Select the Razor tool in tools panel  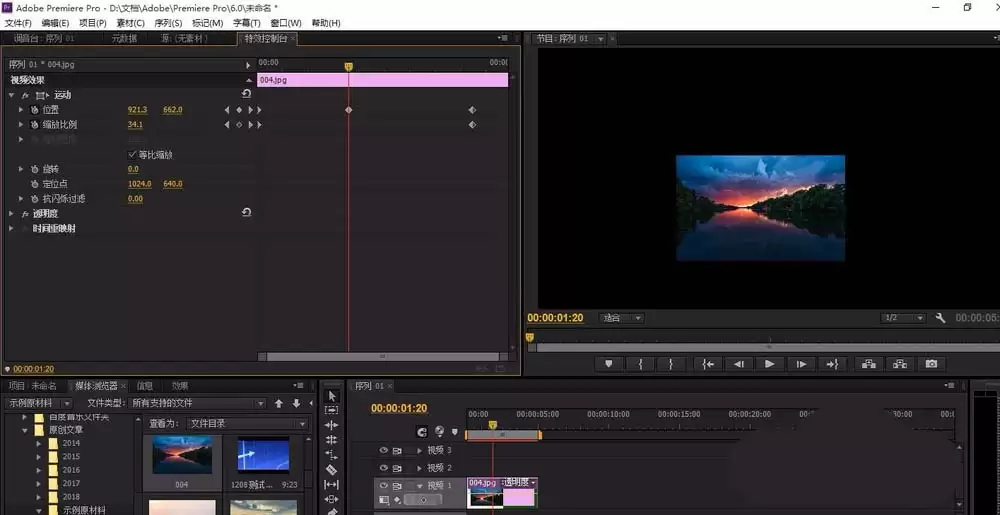(x=332, y=470)
